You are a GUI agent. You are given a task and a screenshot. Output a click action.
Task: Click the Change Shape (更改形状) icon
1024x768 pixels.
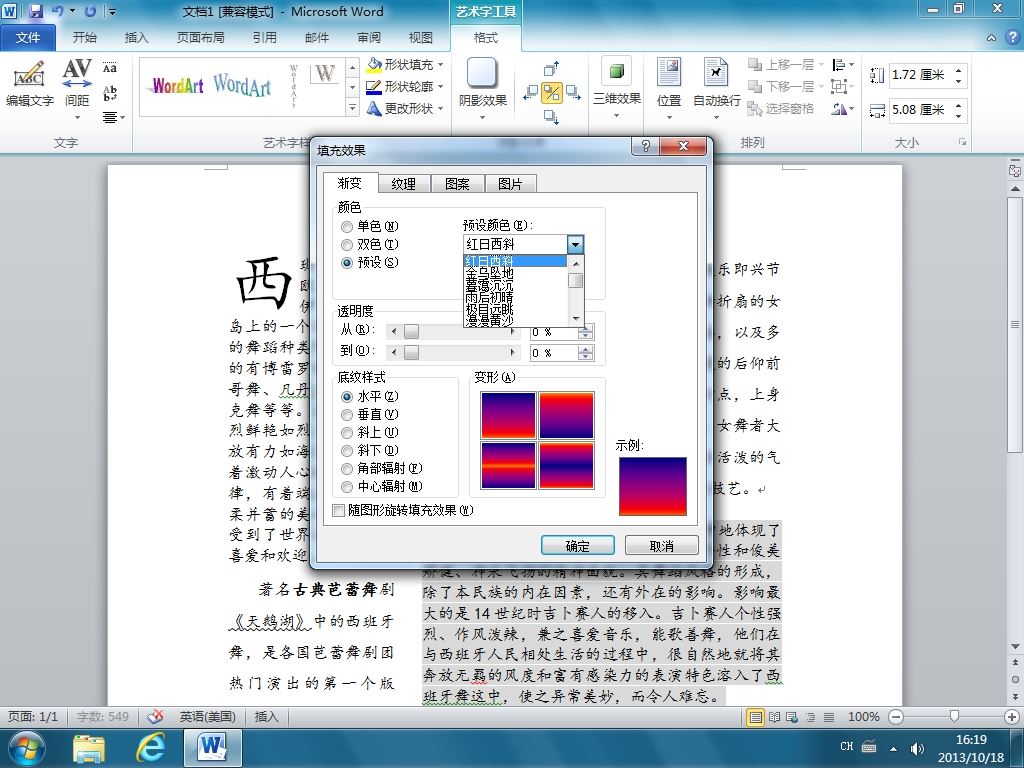click(374, 108)
